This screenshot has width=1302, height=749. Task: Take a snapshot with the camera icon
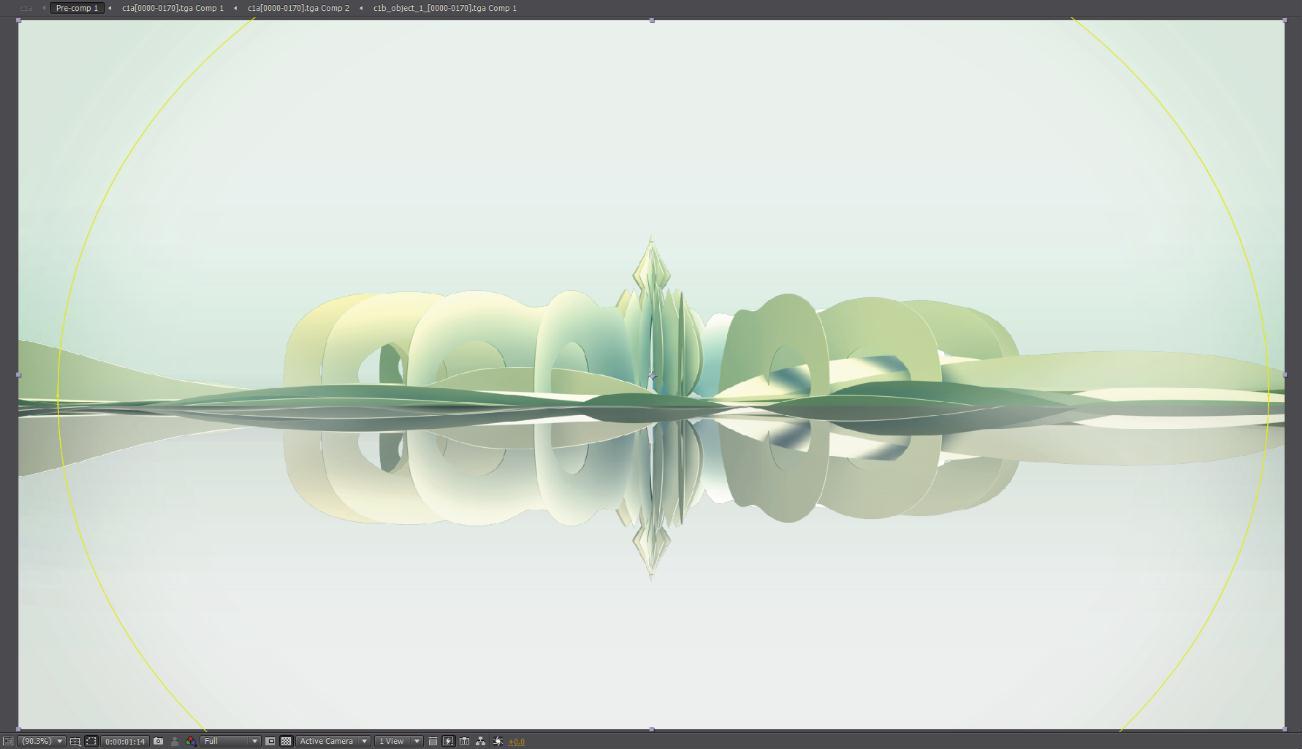[158, 741]
